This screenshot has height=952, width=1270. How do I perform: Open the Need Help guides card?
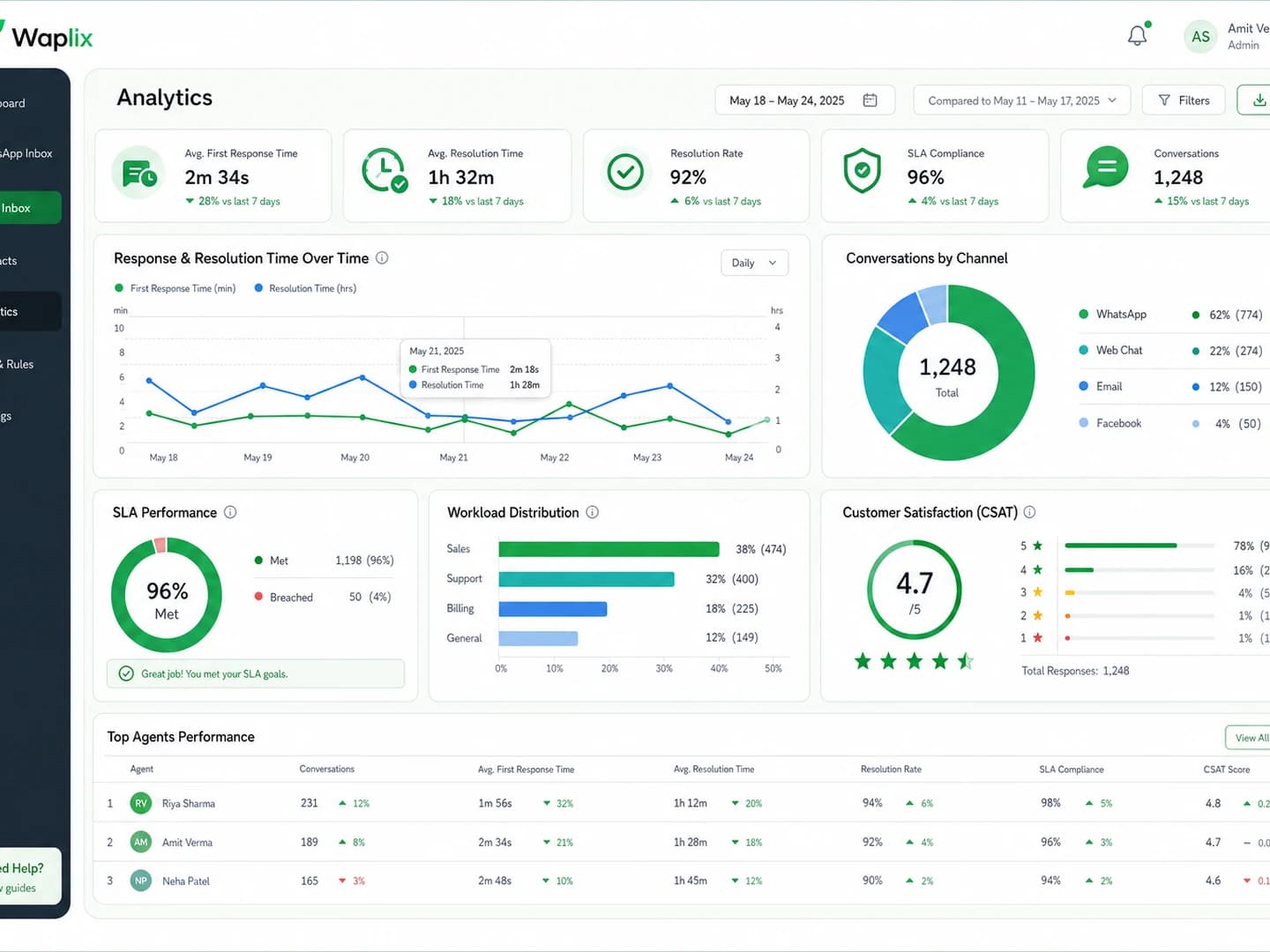point(31,876)
